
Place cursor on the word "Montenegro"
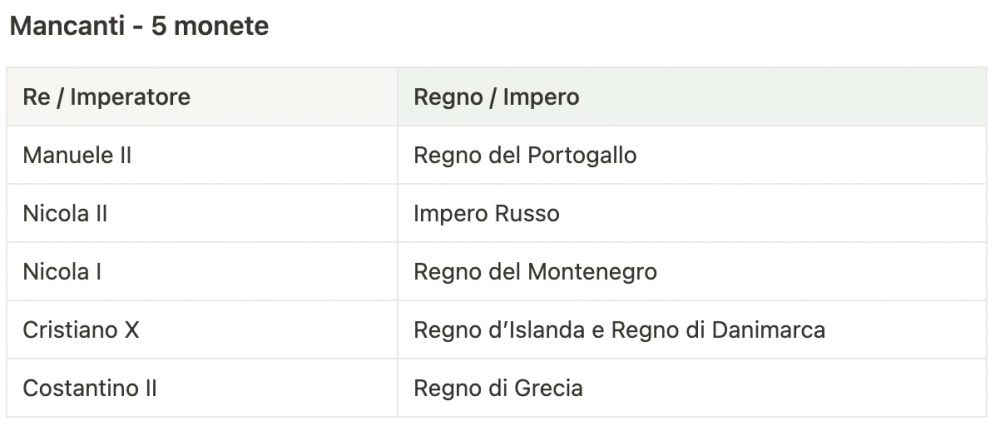click(596, 272)
